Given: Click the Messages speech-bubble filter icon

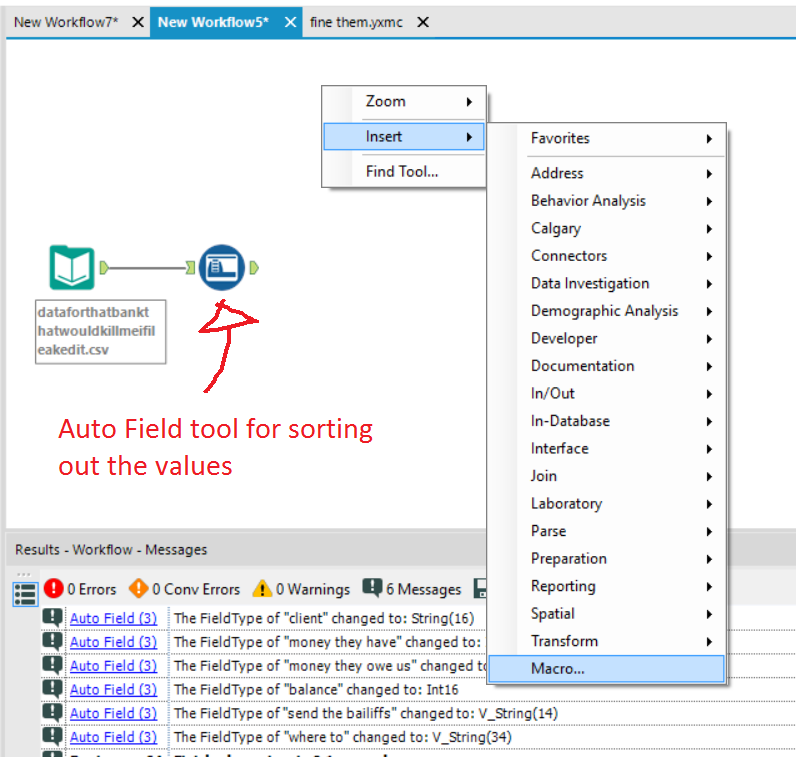Looking at the screenshot, I should pyautogui.click(x=372, y=589).
